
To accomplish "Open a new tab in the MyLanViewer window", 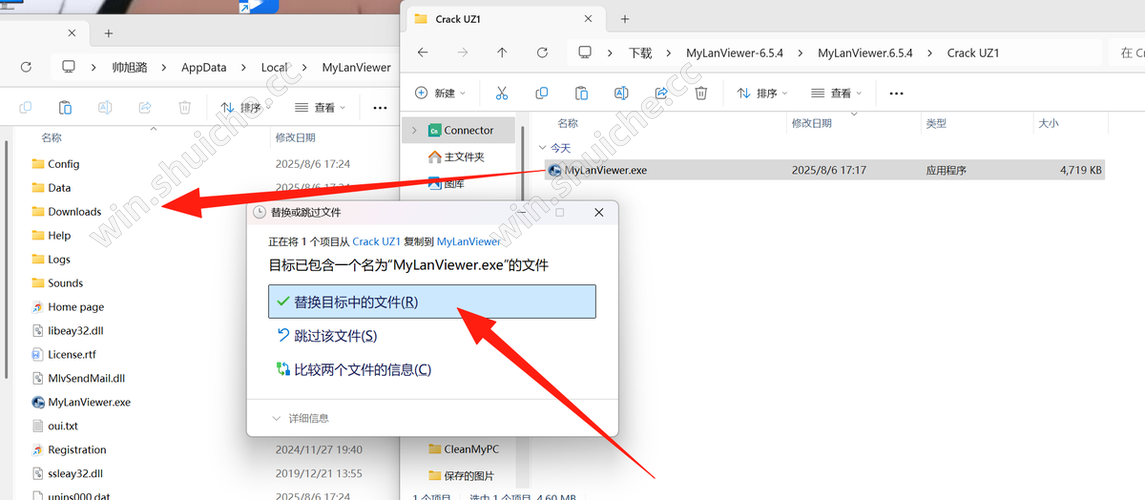I will point(108,33).
